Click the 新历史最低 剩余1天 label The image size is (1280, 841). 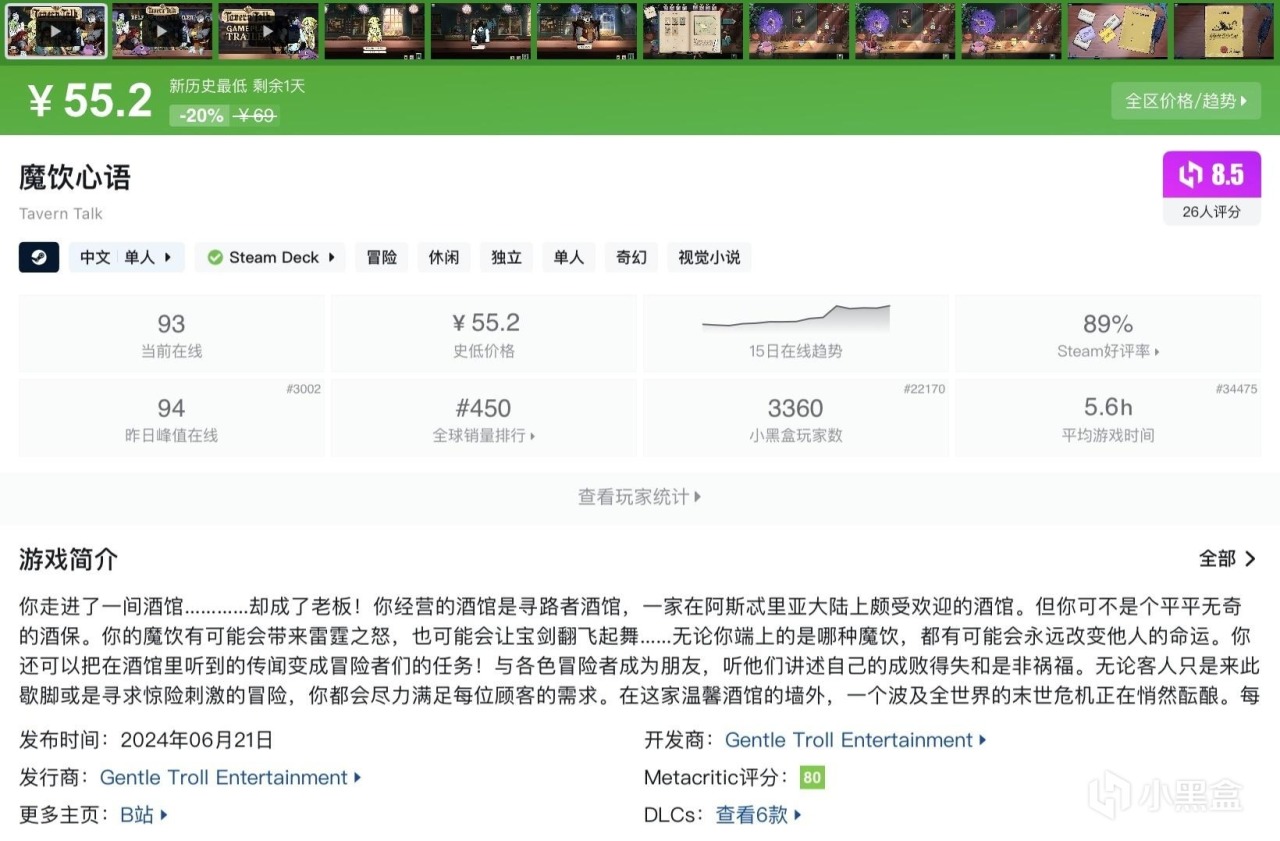coord(237,86)
